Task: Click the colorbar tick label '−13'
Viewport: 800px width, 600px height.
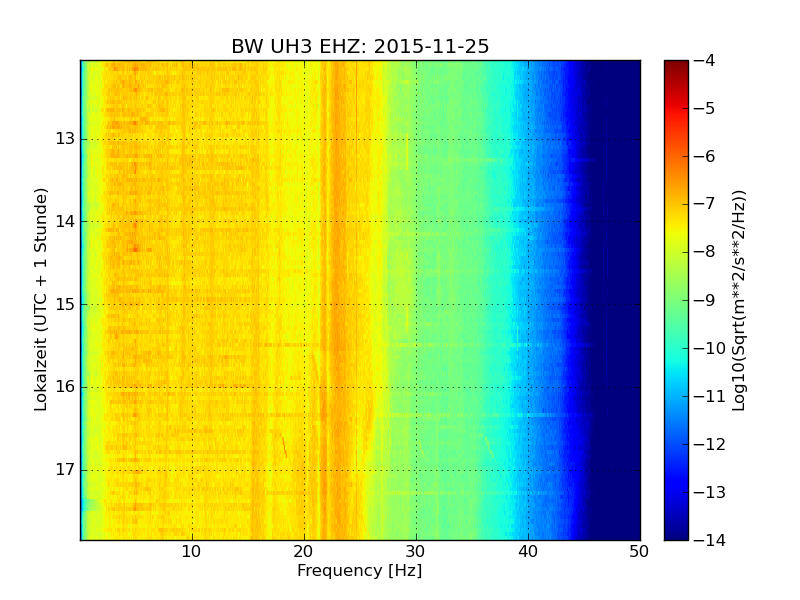Action: click(710, 492)
